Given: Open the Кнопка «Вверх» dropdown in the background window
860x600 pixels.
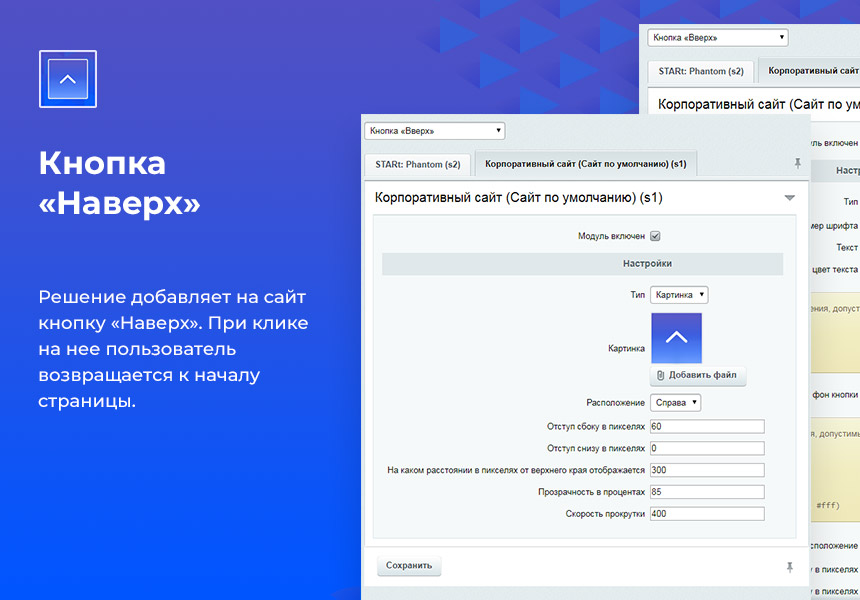Looking at the screenshot, I should pyautogui.click(x=717, y=36).
